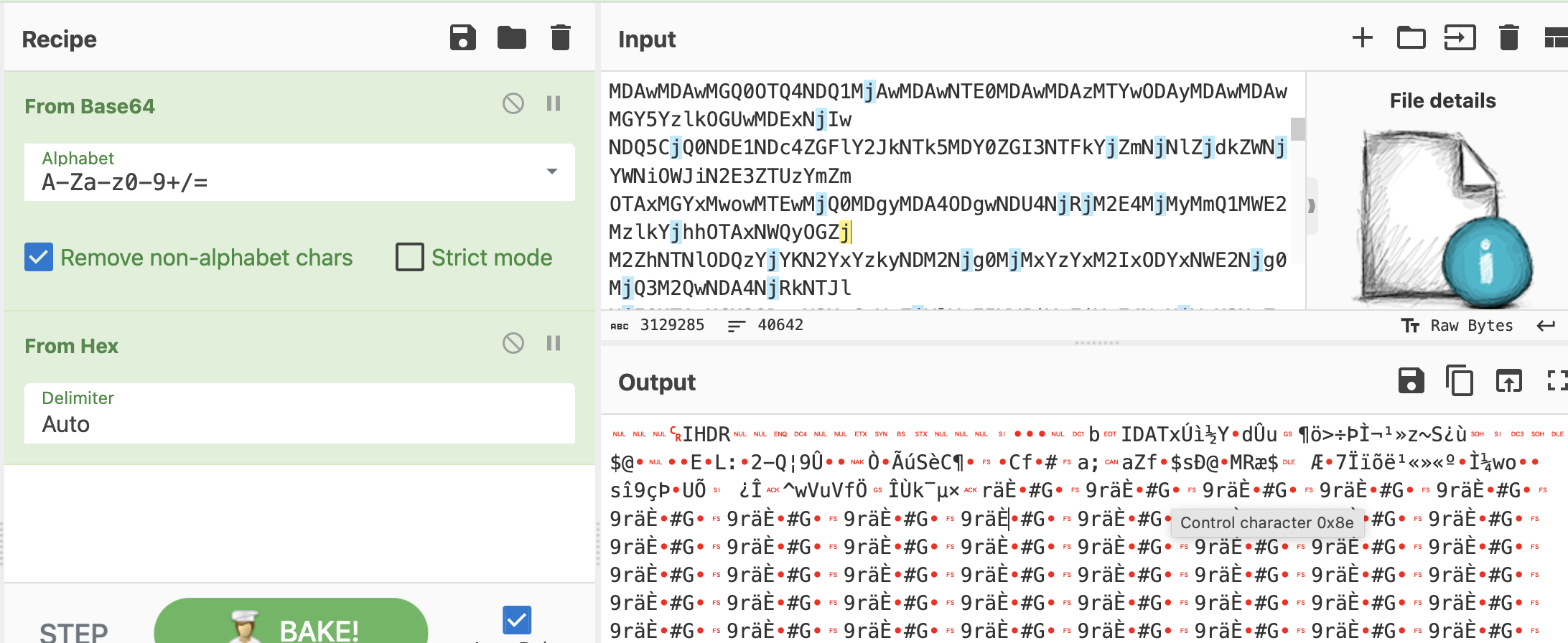Load a recipe via folder icon
This screenshot has width=1568, height=643.
click(511, 38)
